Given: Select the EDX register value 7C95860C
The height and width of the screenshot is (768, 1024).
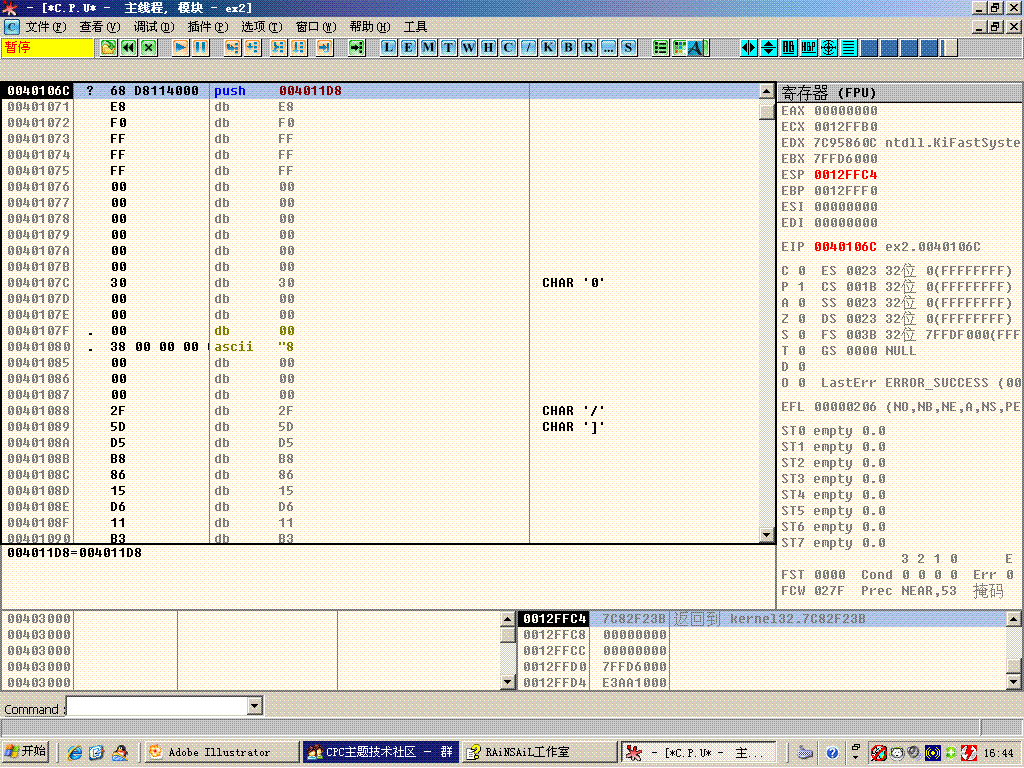Looking at the screenshot, I should point(846,143).
